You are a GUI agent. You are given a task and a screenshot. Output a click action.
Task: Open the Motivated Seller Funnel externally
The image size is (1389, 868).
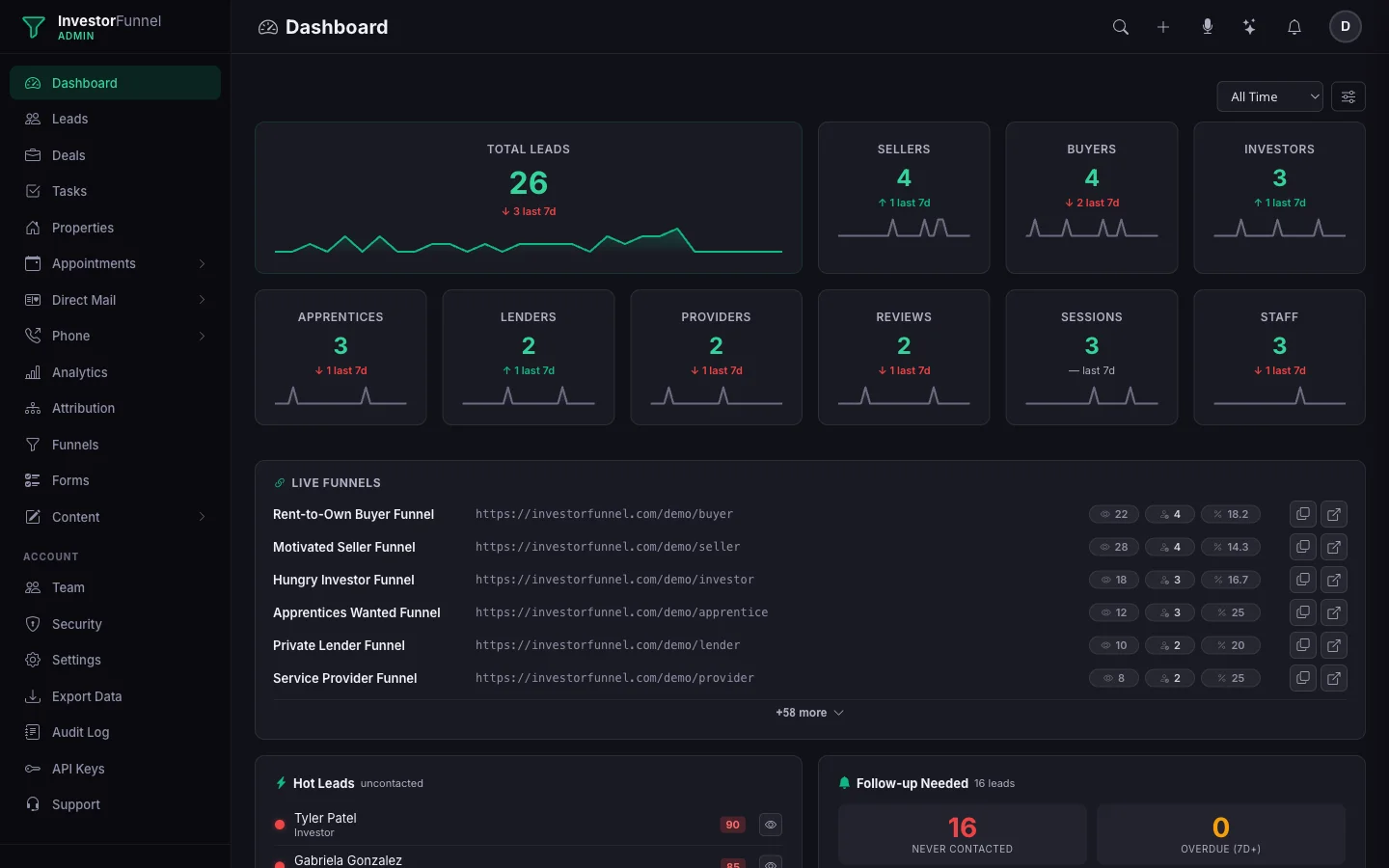(1334, 547)
